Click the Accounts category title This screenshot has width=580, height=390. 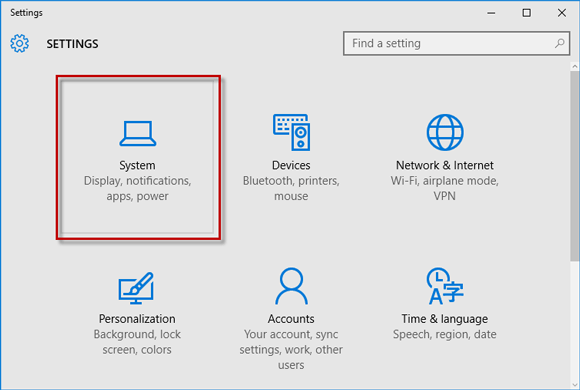tap(291, 319)
